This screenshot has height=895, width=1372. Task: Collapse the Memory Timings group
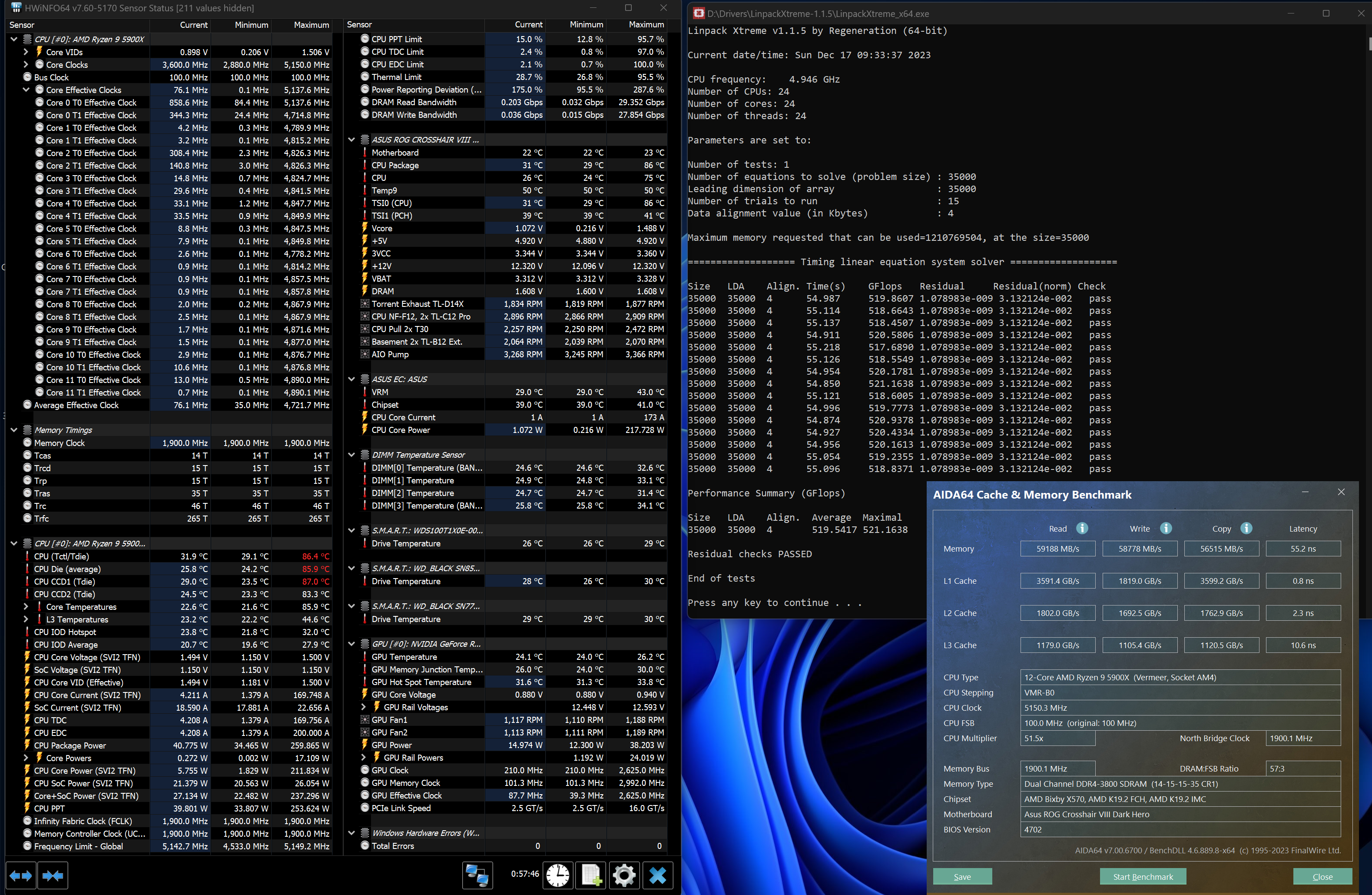[x=14, y=429]
